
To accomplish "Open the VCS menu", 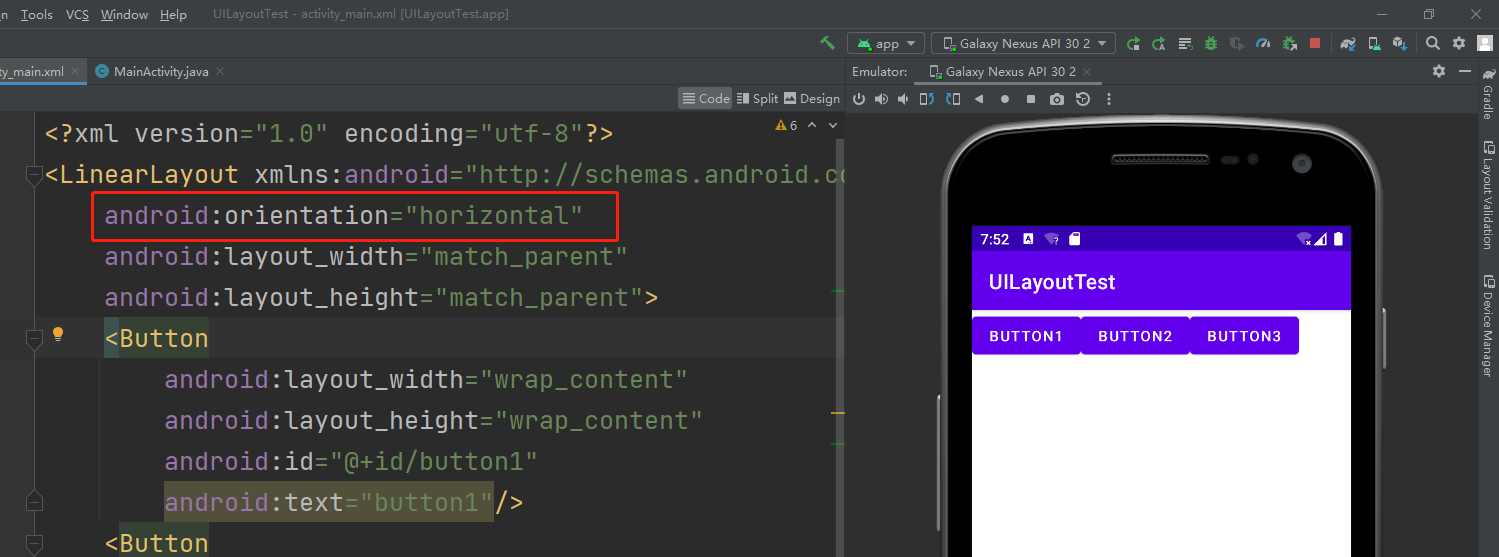I will (x=77, y=14).
